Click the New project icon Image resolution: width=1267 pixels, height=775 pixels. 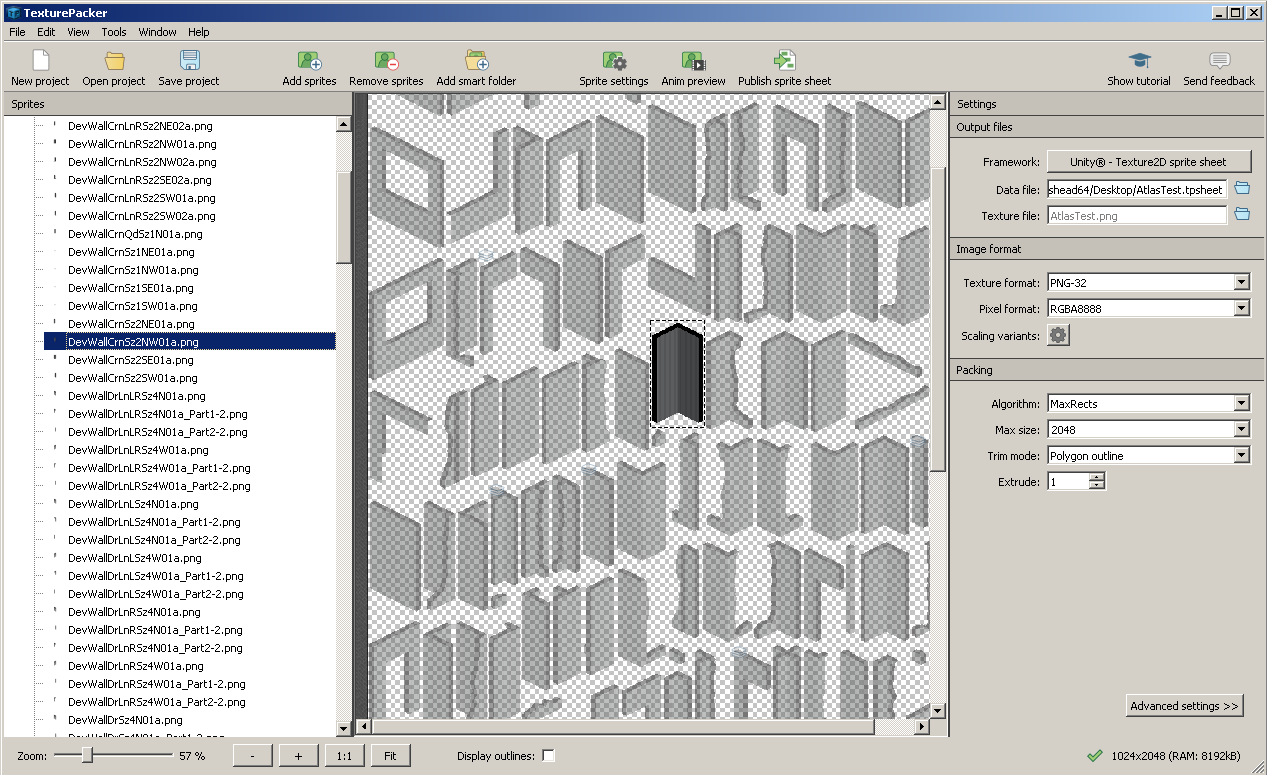click(40, 62)
